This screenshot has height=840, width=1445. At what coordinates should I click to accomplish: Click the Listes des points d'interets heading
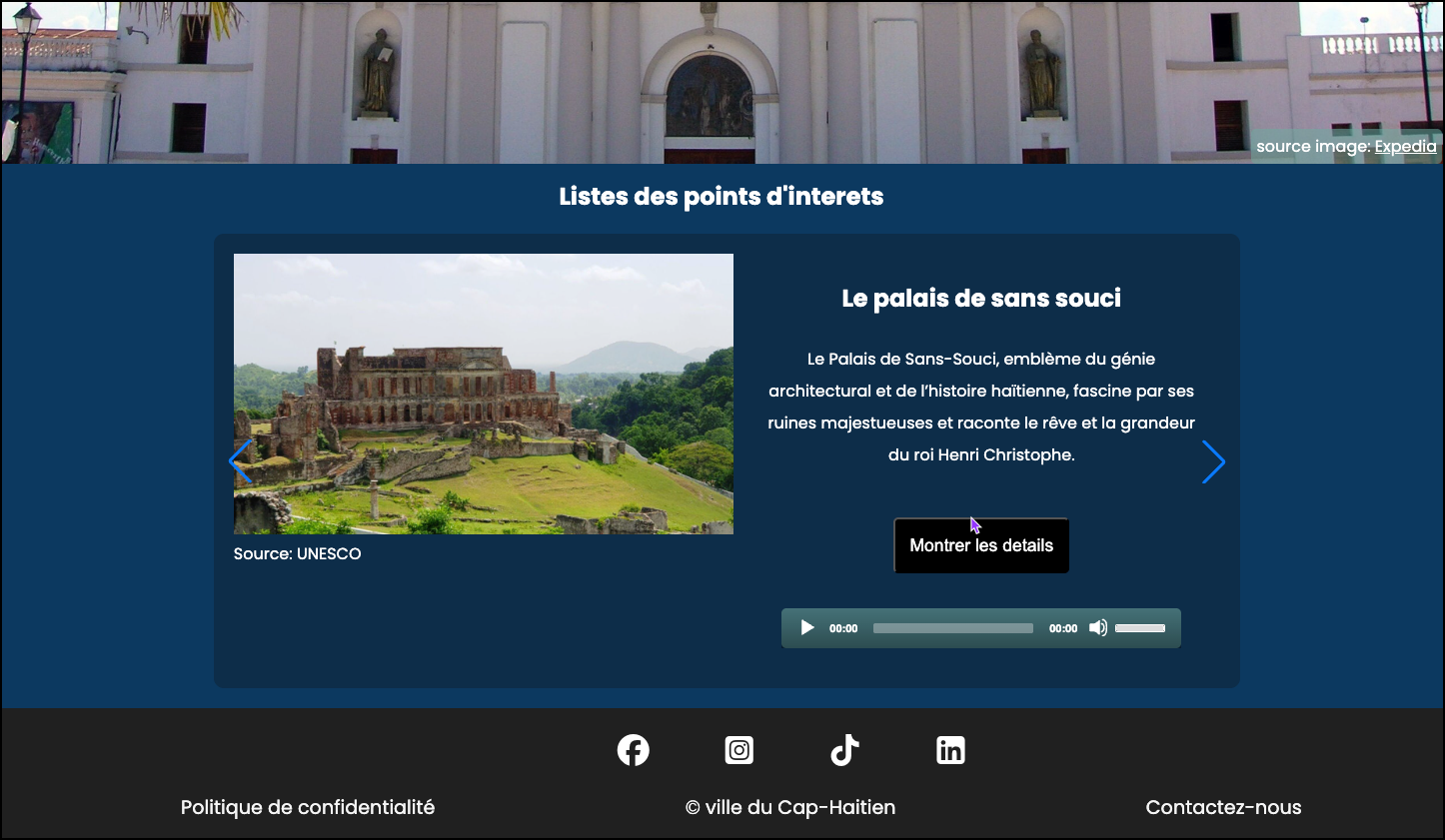[x=722, y=197]
